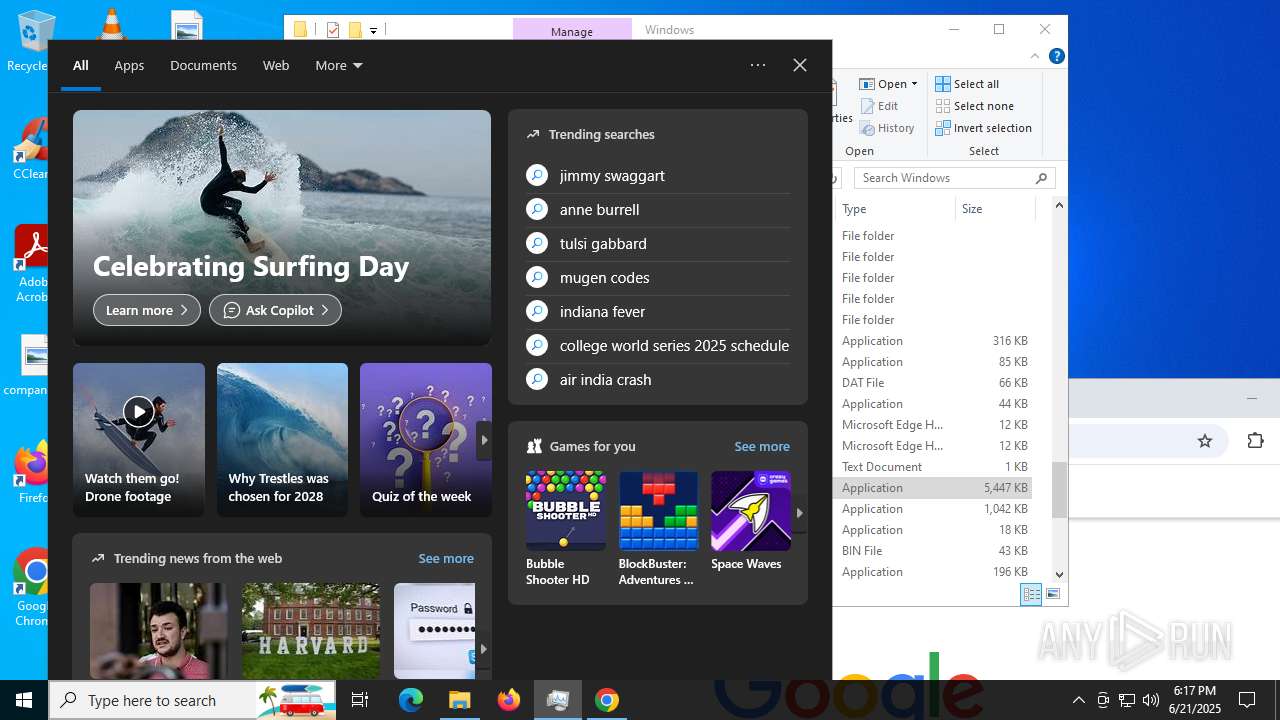Open the Manage ribbon tab in Explorer
The width and height of the screenshot is (1280, 720).
pos(572,31)
